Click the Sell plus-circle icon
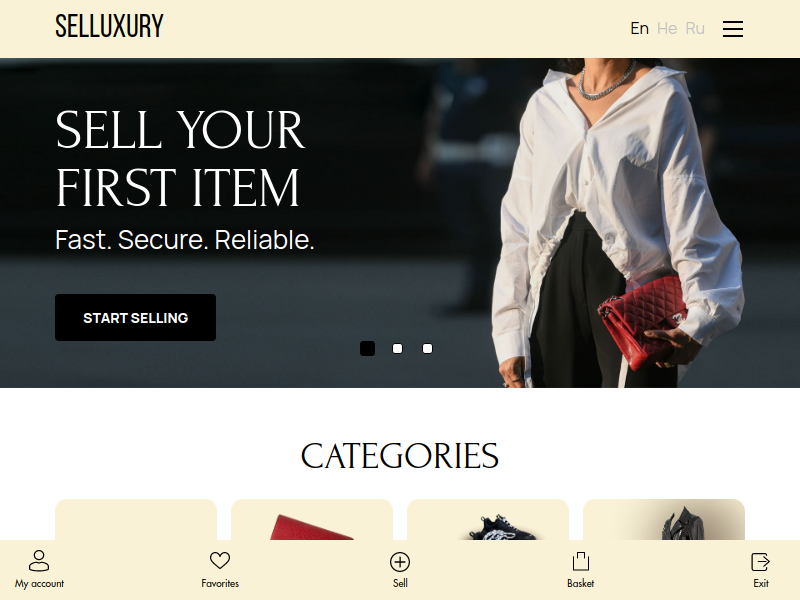This screenshot has width=800, height=600. [x=400, y=562]
